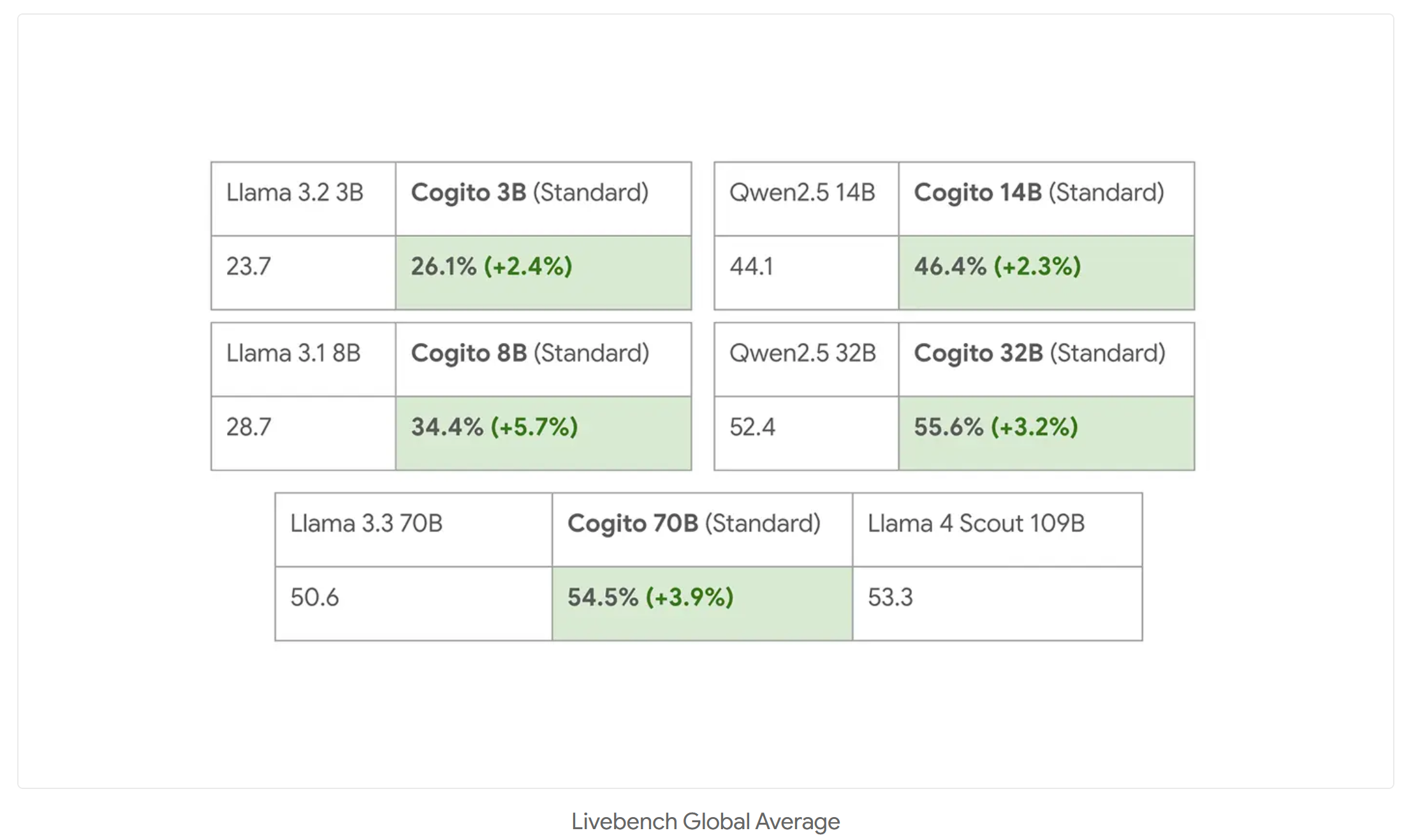Select the green 46.4% (+2.3%) cell

click(x=1046, y=272)
